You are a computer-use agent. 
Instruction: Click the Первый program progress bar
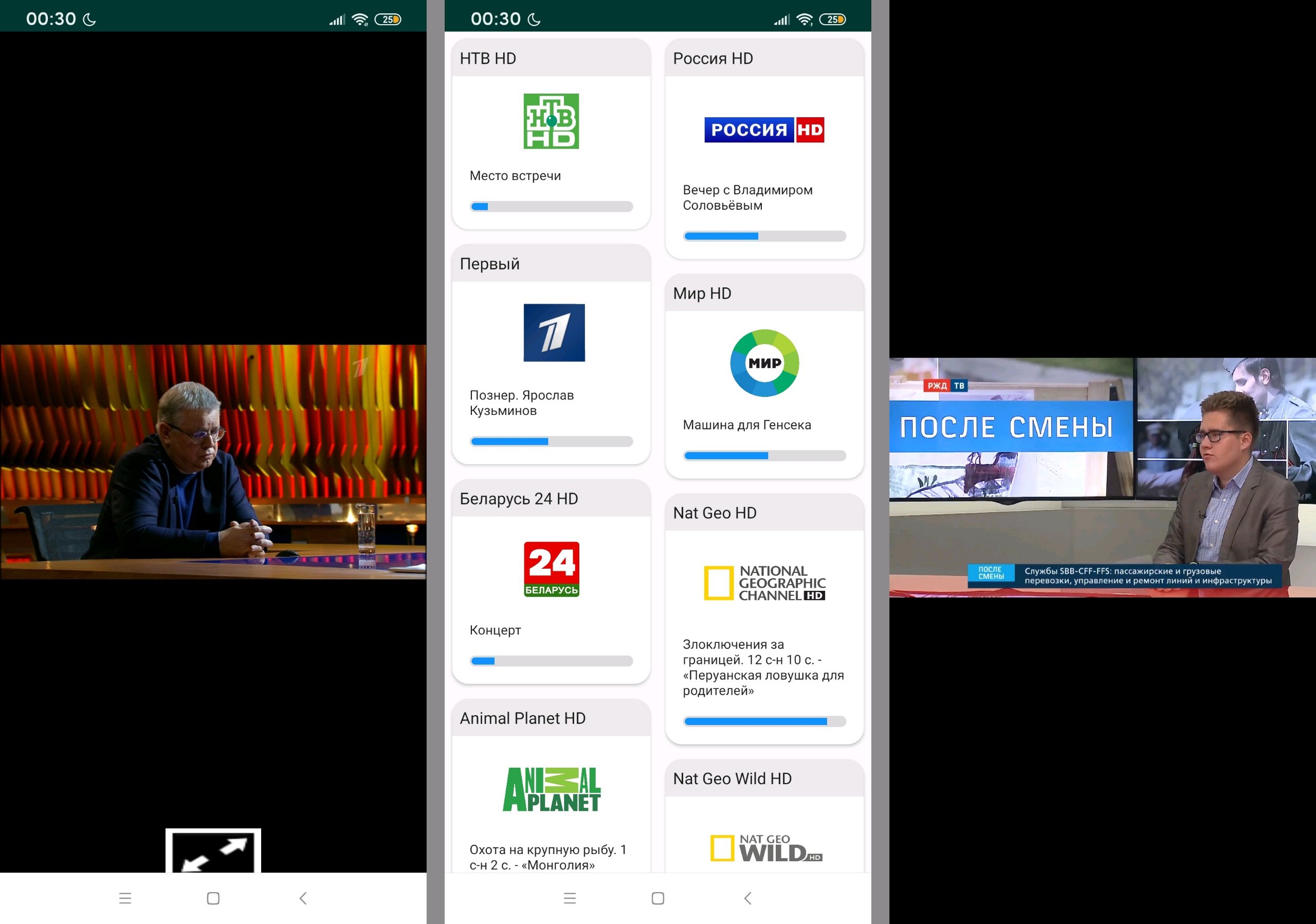(551, 441)
